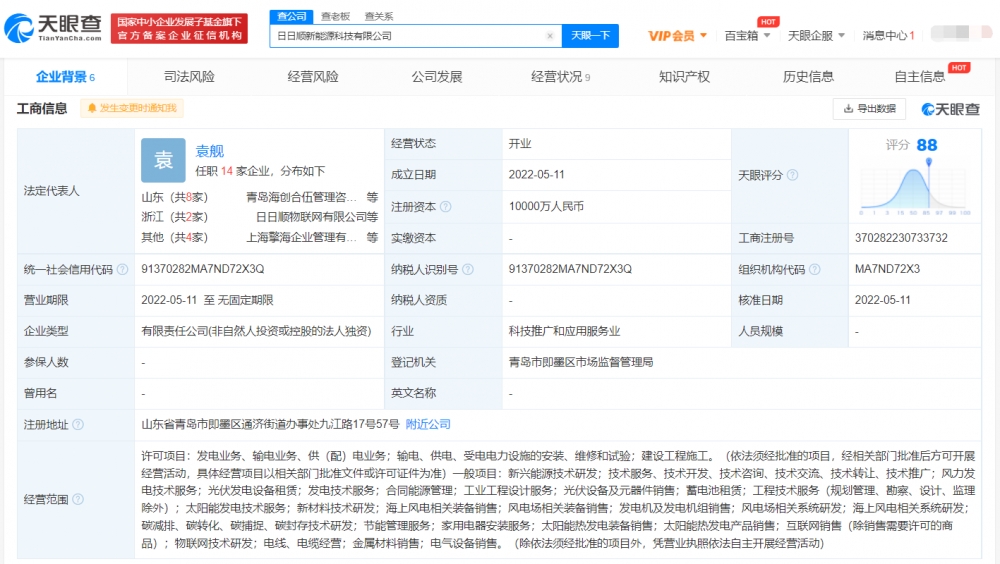
Task: Click the legal representative name 袁舰
Action: click(x=209, y=151)
